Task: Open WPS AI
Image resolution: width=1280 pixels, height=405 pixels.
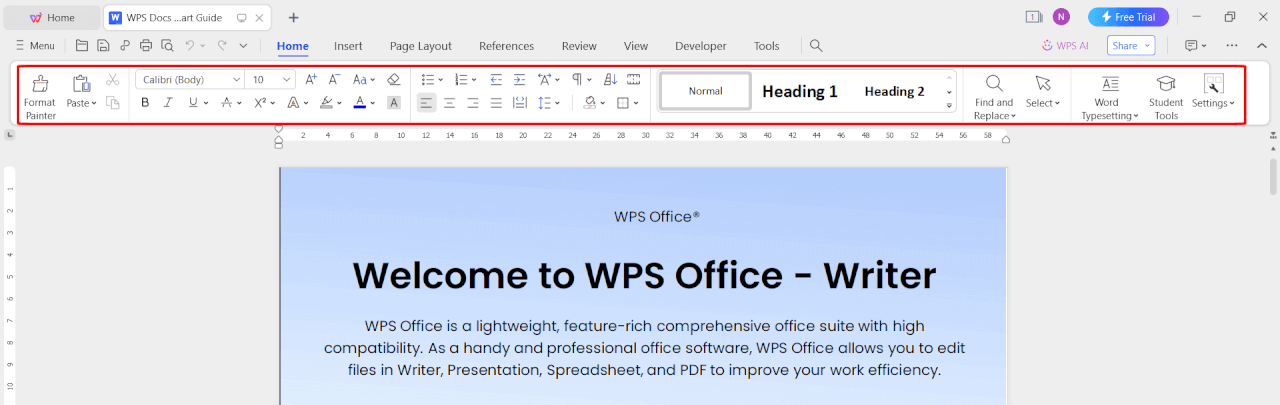Action: click(x=1065, y=45)
